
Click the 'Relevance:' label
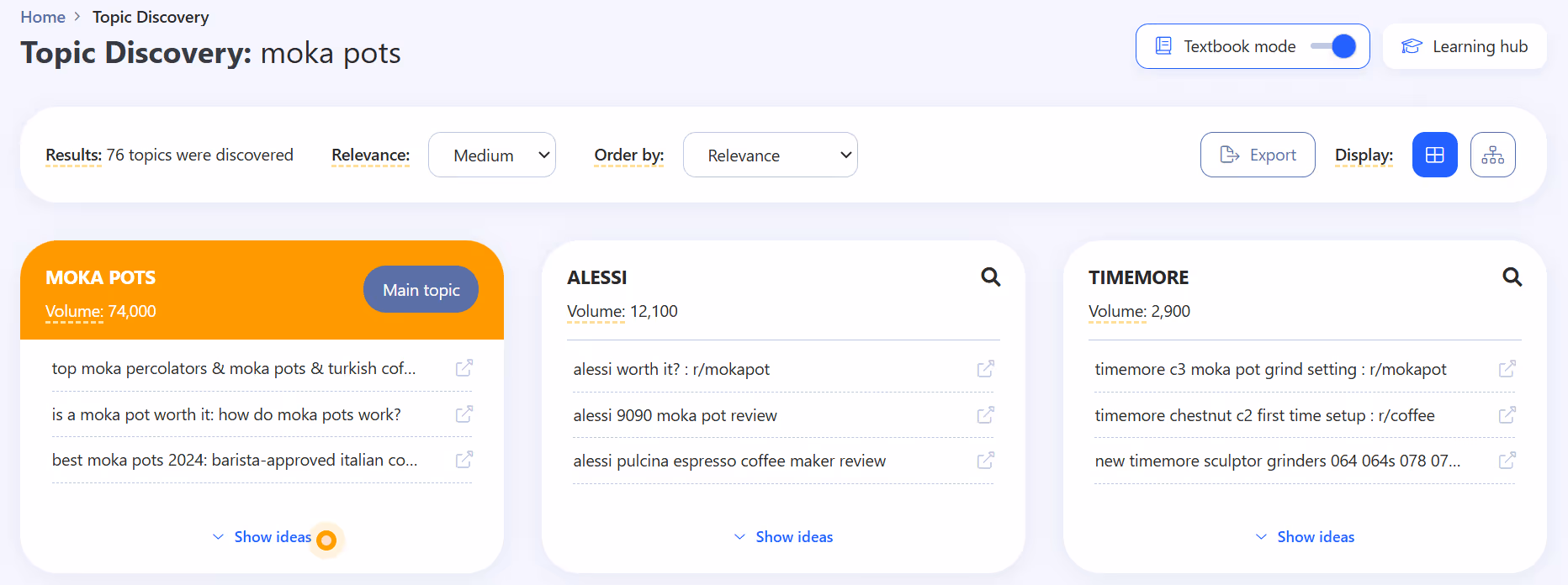370,155
